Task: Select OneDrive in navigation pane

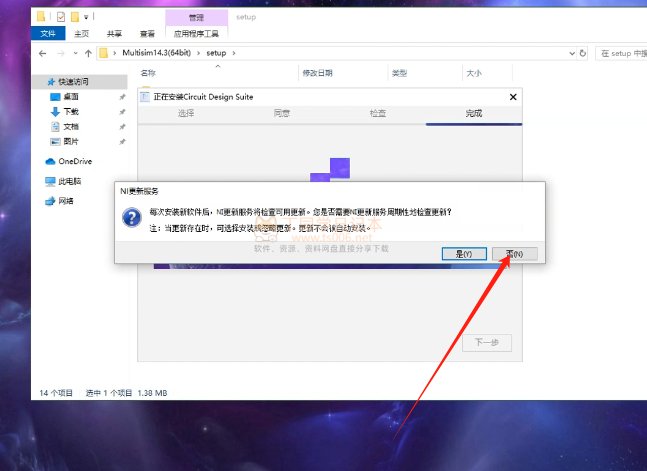Action: tap(75, 161)
